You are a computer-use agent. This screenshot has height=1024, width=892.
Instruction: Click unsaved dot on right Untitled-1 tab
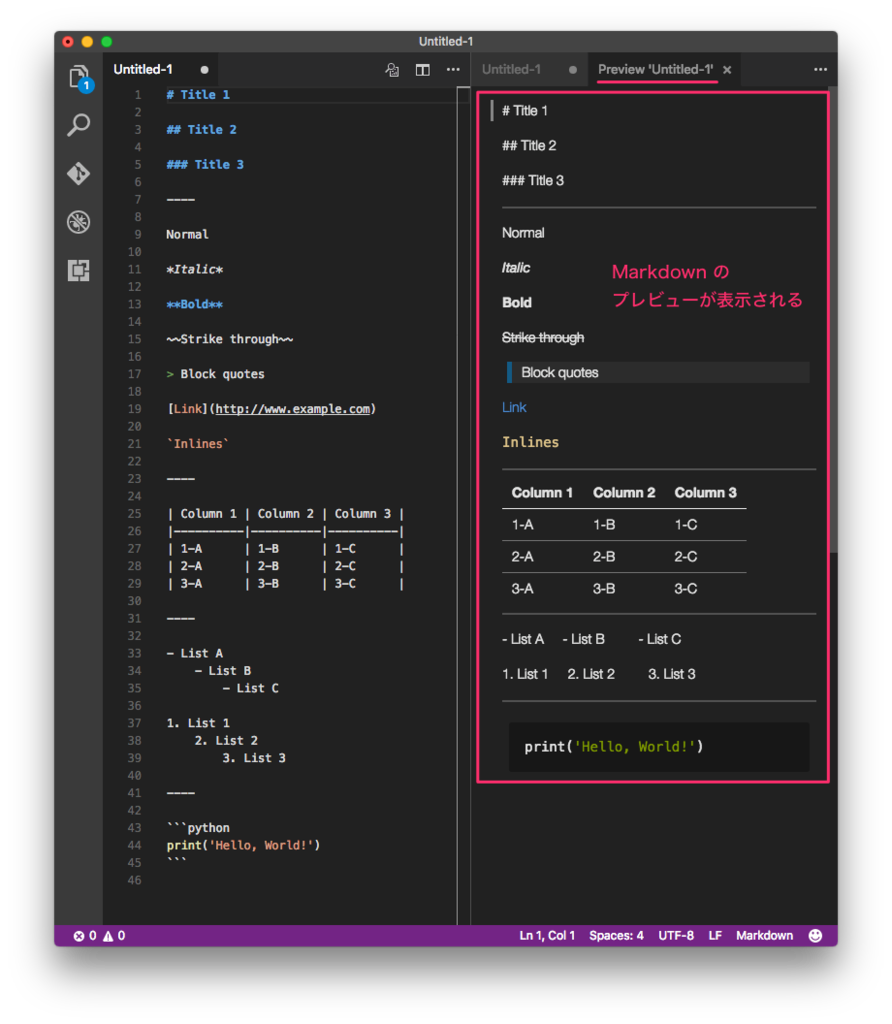point(573,70)
